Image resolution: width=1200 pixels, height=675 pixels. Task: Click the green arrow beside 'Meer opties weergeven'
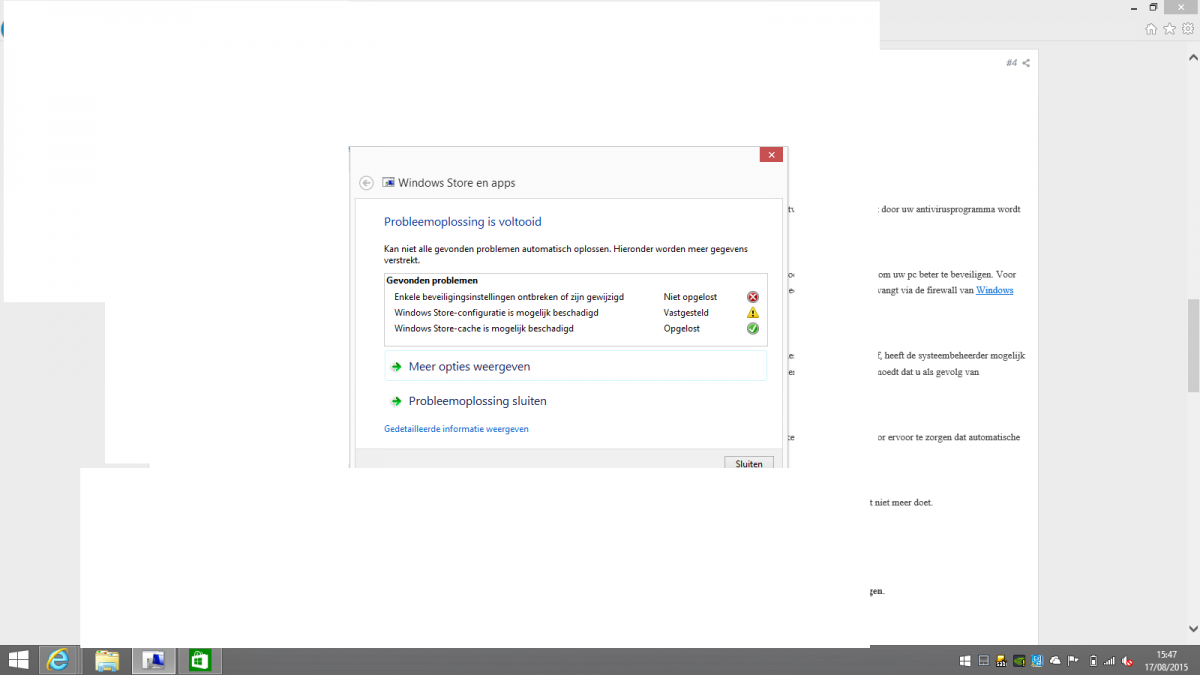click(x=397, y=367)
